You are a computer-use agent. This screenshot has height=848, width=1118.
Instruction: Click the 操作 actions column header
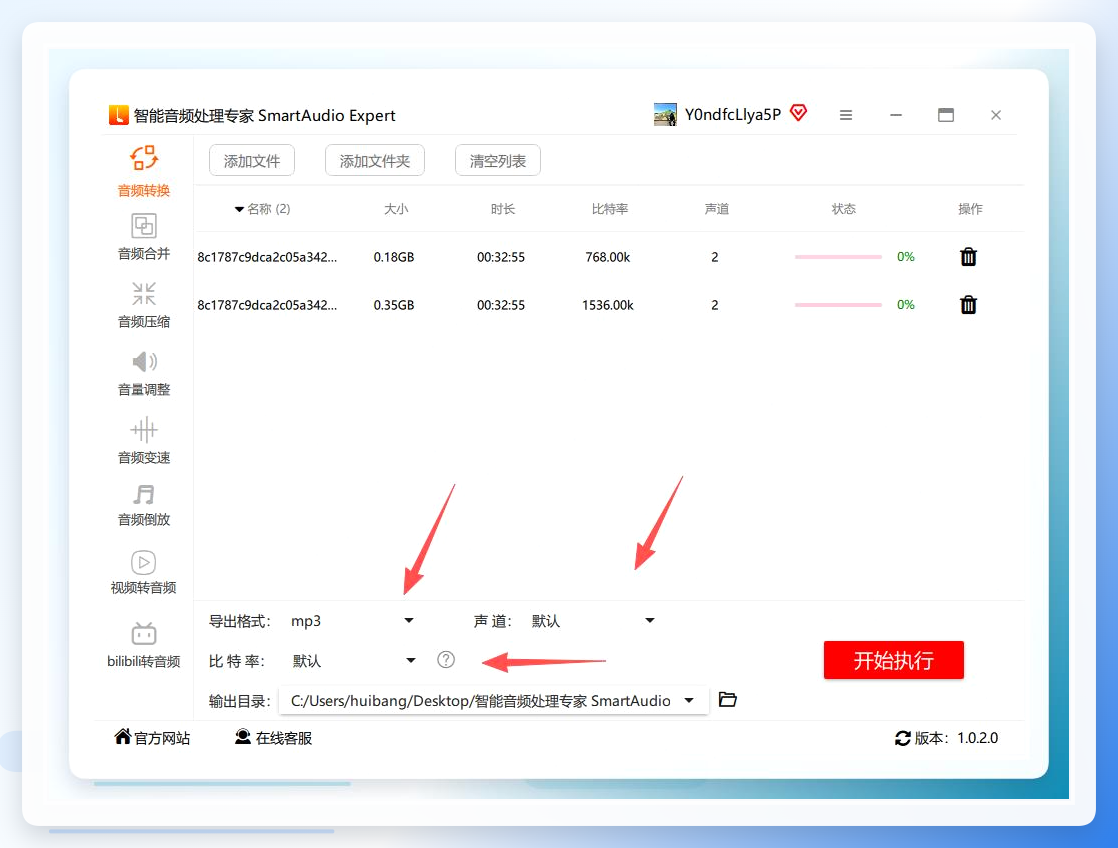pyautogui.click(x=970, y=209)
